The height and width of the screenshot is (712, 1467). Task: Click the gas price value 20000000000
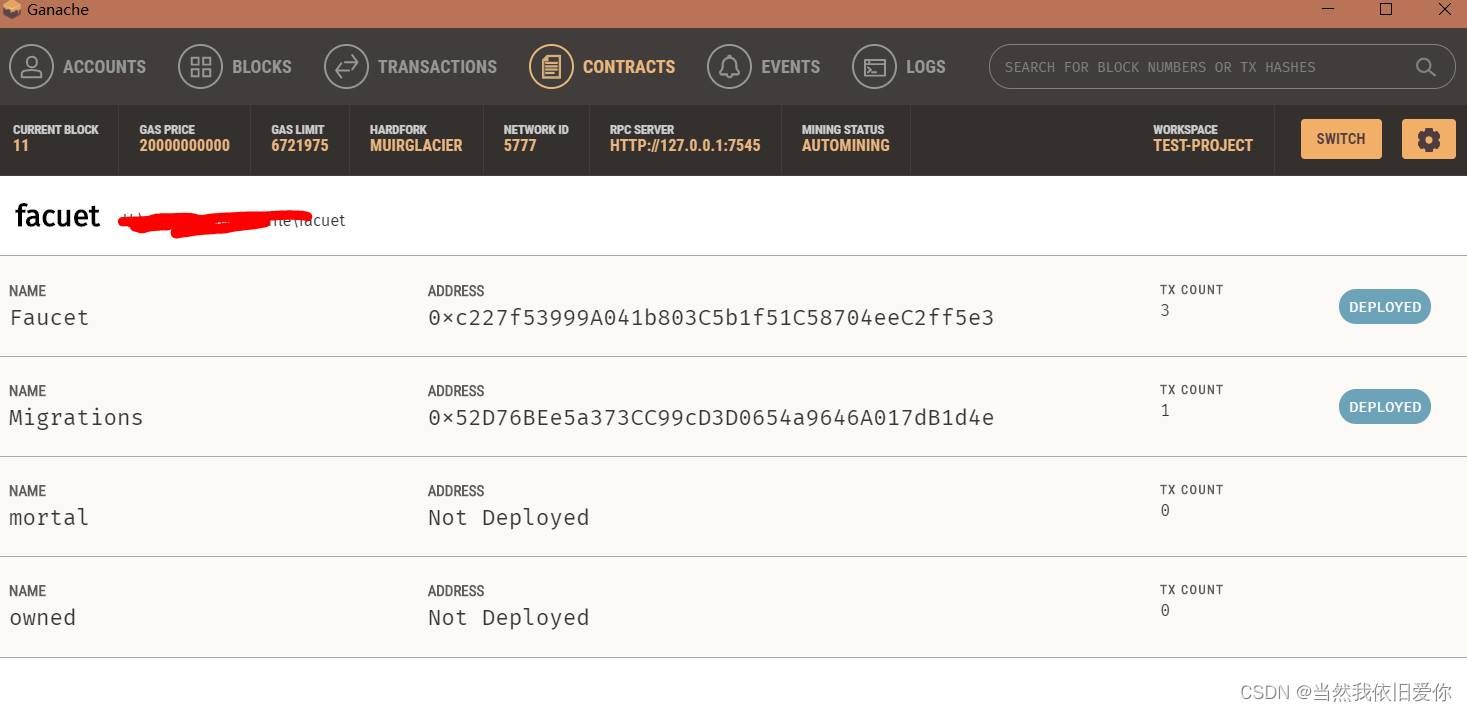pos(185,146)
